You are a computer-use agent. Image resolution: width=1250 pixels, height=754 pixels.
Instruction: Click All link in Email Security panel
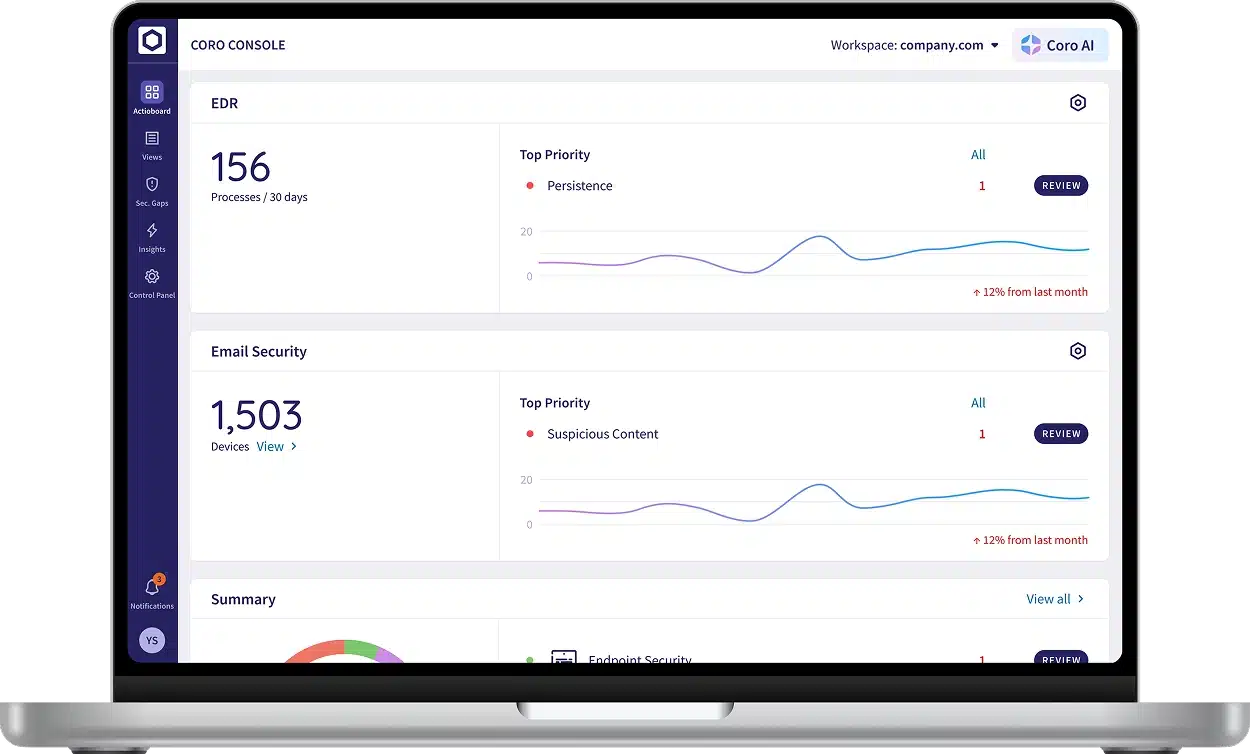pyautogui.click(x=978, y=403)
